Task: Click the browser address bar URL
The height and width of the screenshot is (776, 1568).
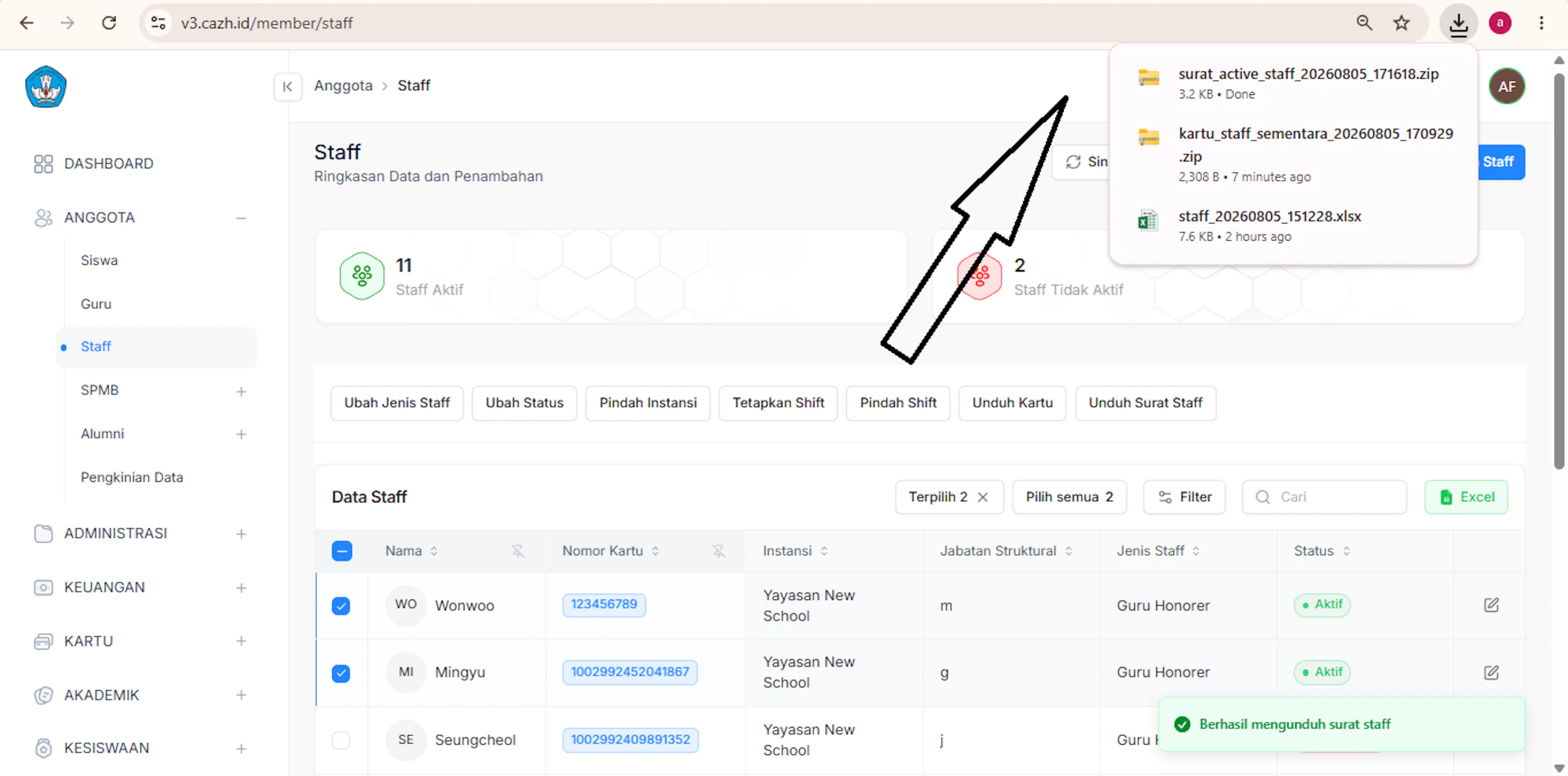Action: click(x=267, y=23)
